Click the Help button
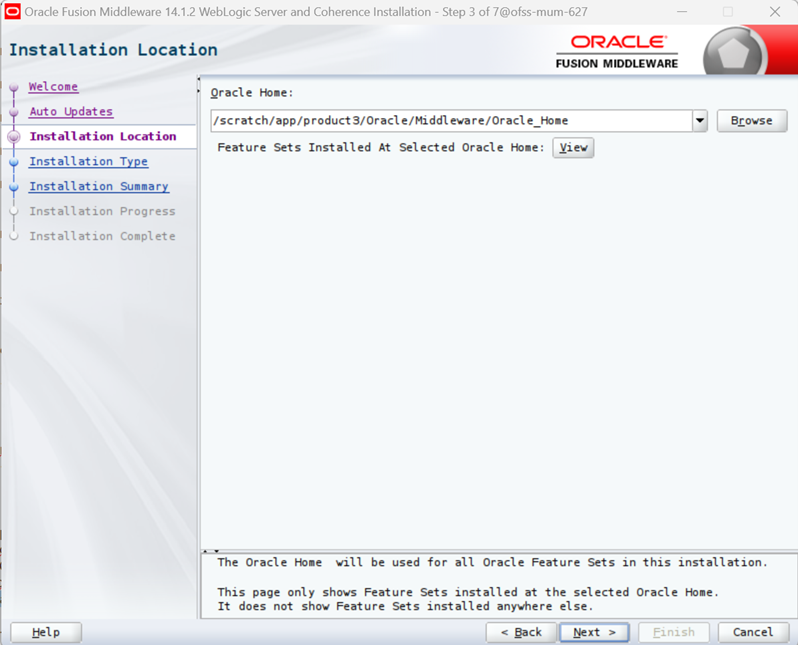Viewport: 798px width, 645px height. coord(46,632)
